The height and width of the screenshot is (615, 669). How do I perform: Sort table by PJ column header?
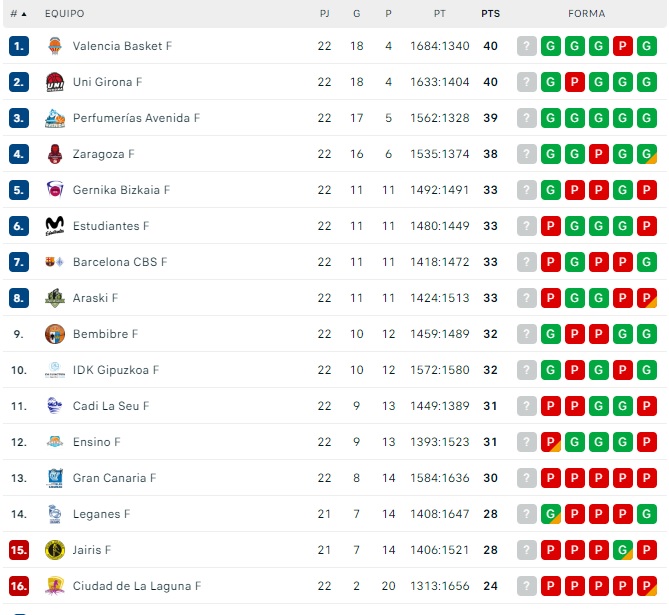[x=324, y=14]
